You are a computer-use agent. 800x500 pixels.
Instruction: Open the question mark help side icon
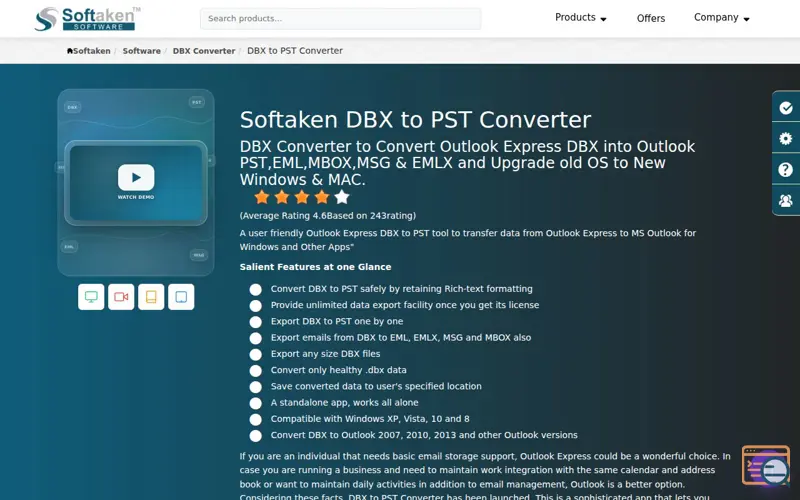tap(786, 169)
